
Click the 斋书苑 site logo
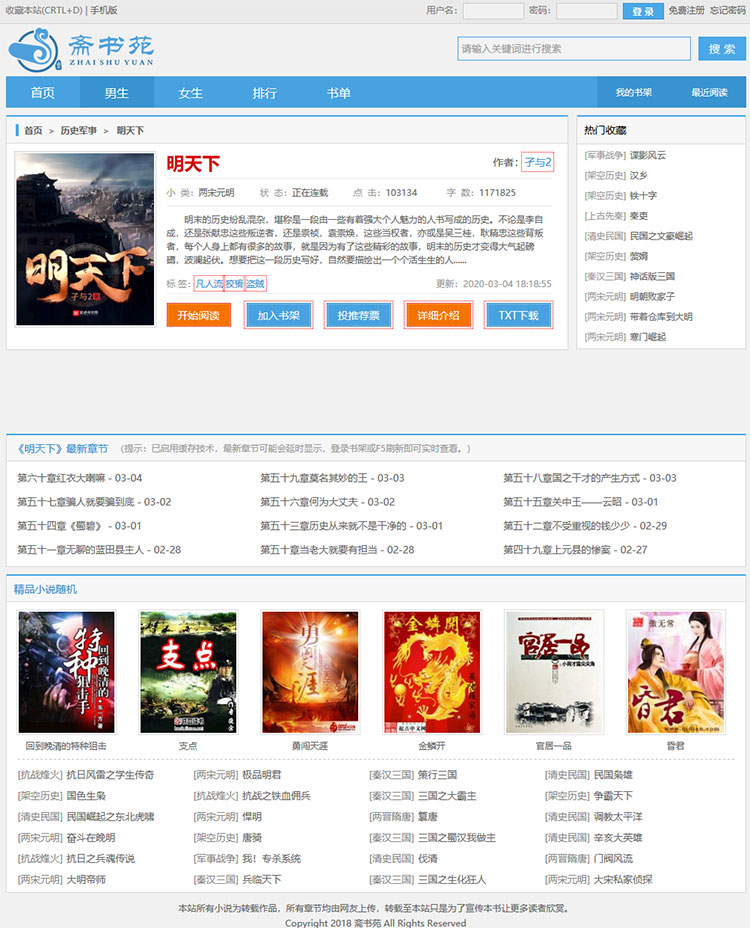[x=82, y=50]
